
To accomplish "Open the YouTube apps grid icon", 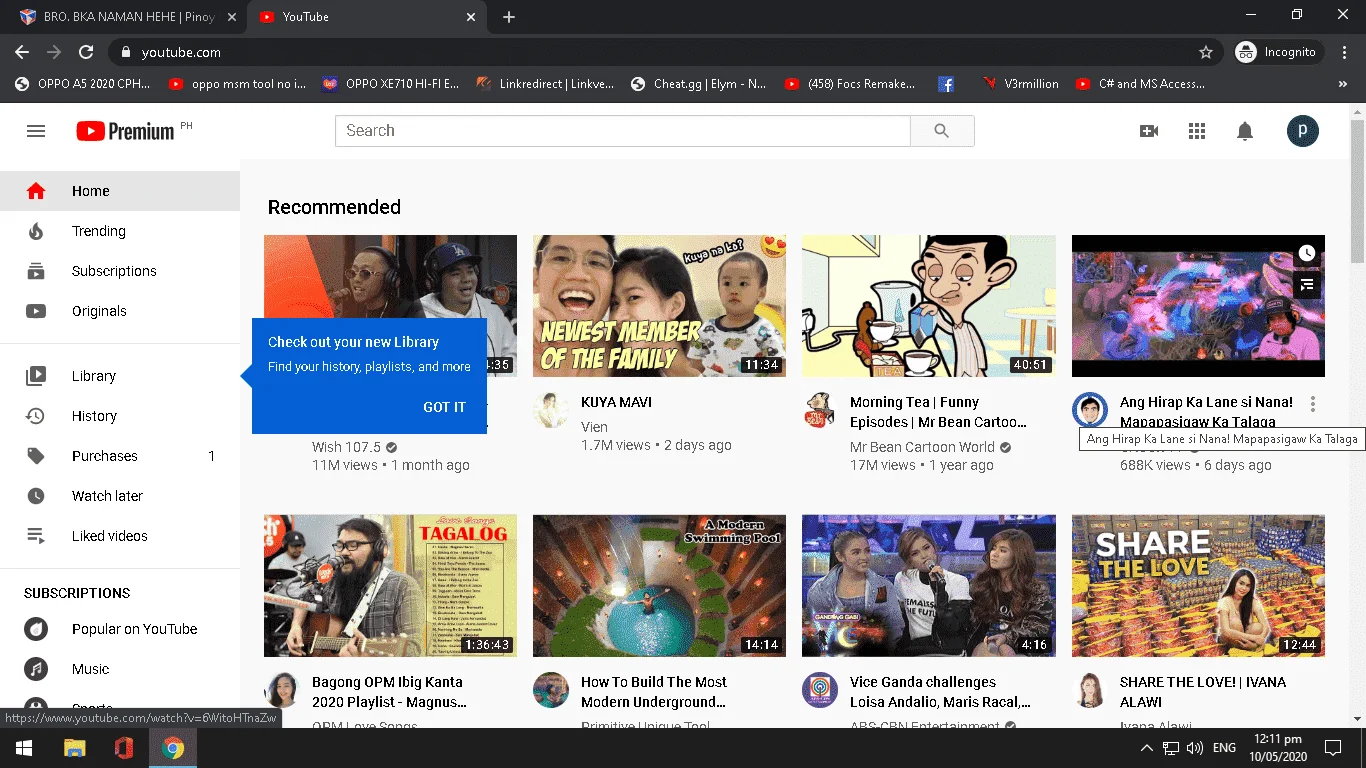I will [1197, 131].
